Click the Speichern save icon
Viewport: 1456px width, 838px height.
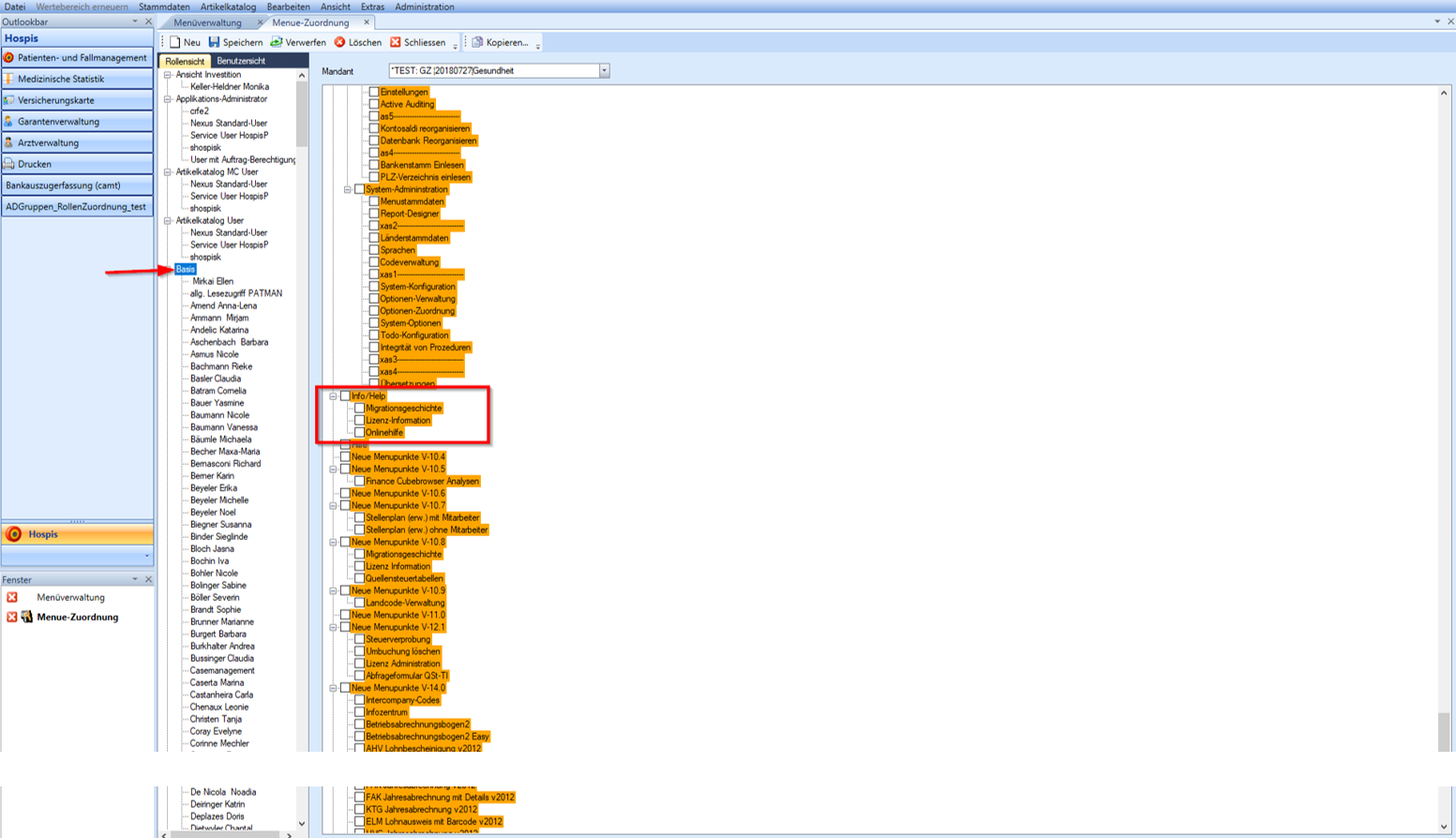click(x=215, y=42)
